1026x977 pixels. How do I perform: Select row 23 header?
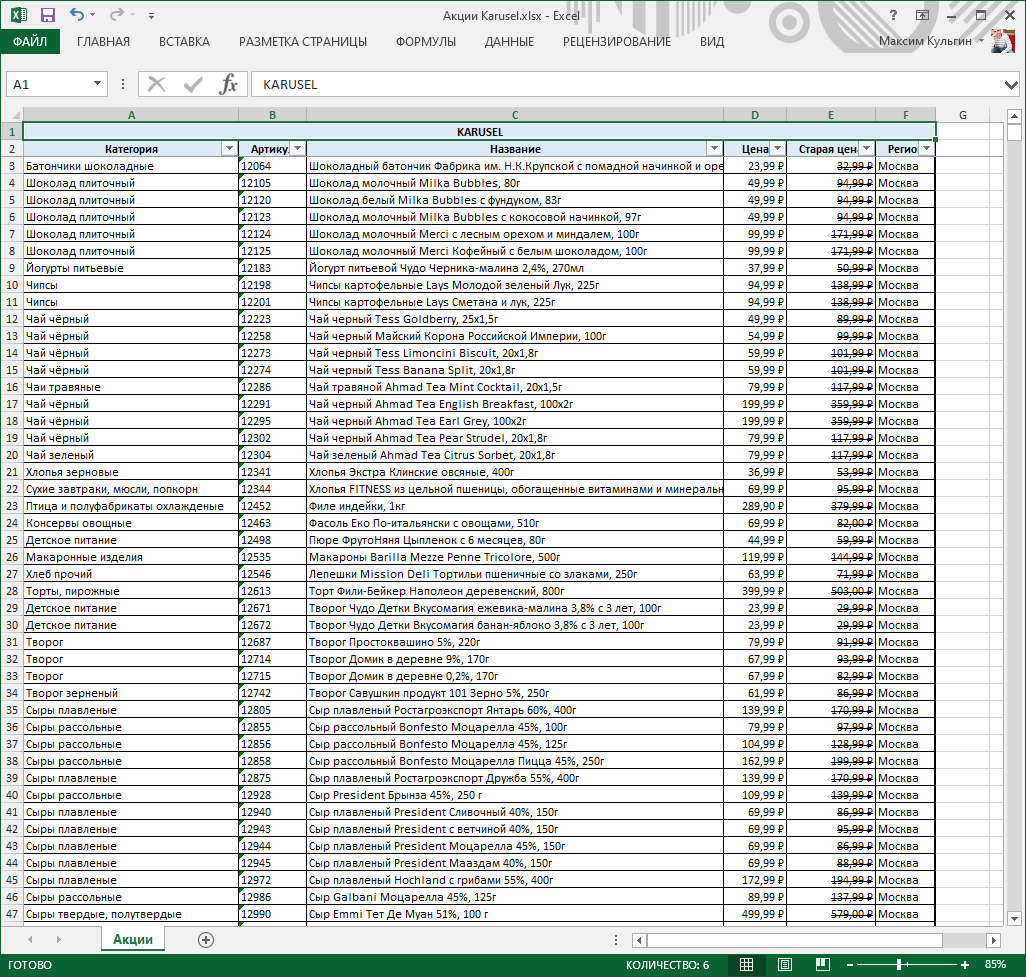[x=12, y=506]
